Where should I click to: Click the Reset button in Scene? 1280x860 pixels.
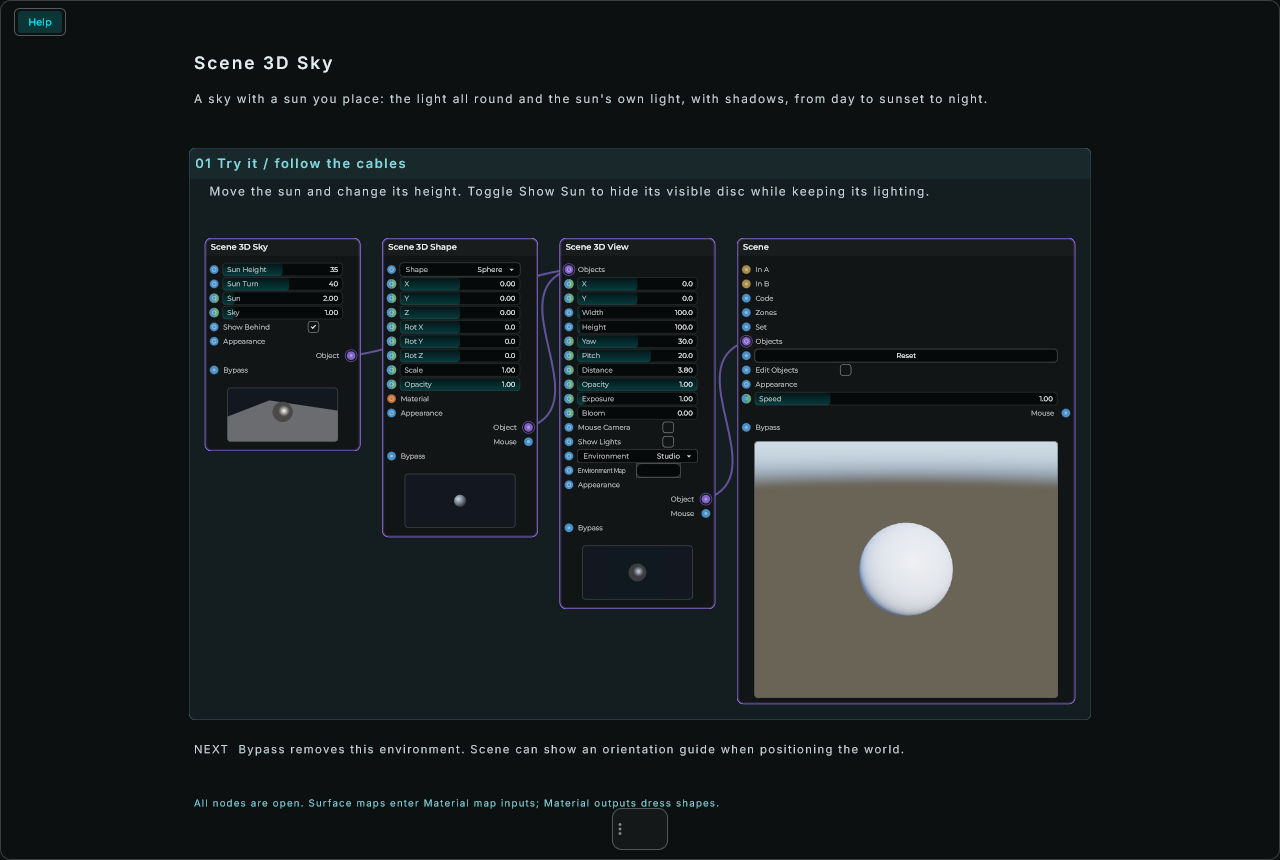(x=906, y=356)
